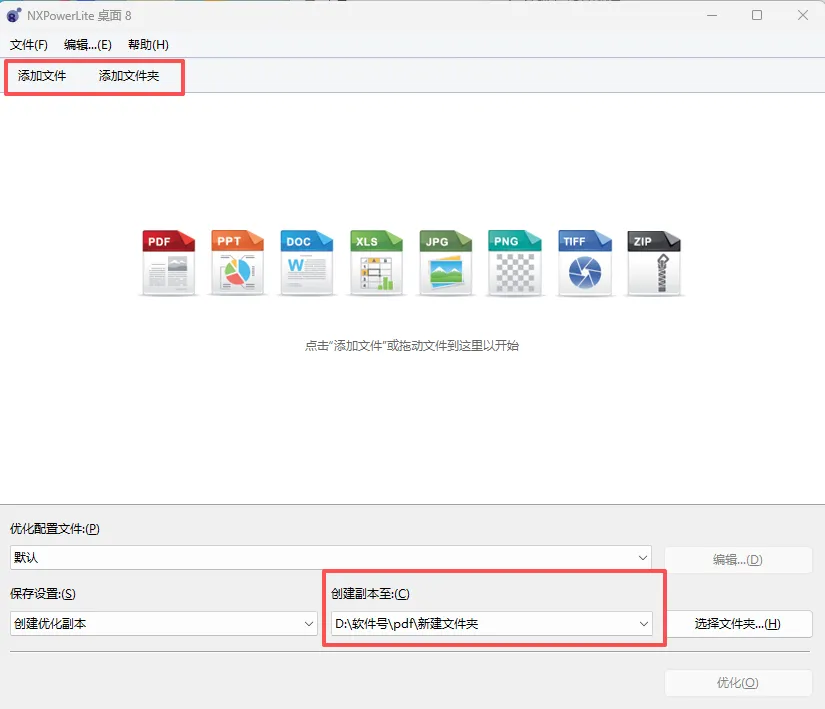Click the PNG file type icon
Screen dimensions: 825x709
(515, 262)
